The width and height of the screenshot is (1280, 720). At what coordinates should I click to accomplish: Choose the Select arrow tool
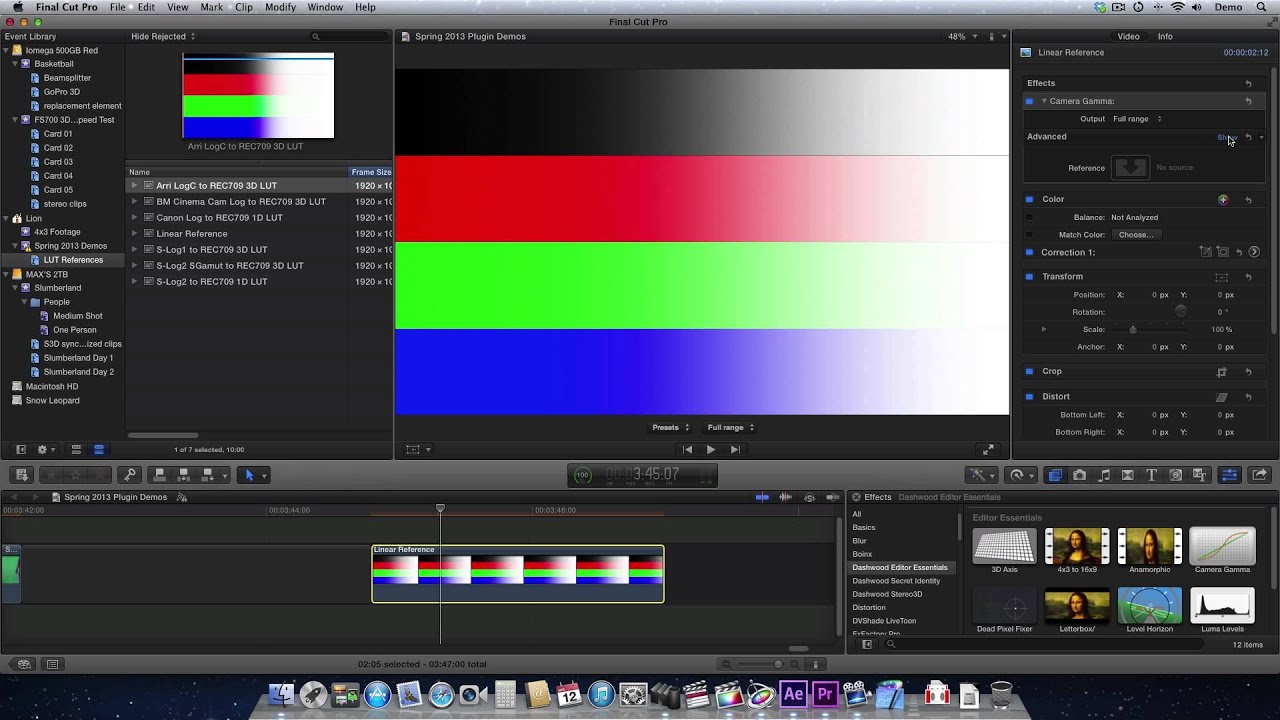tap(250, 475)
